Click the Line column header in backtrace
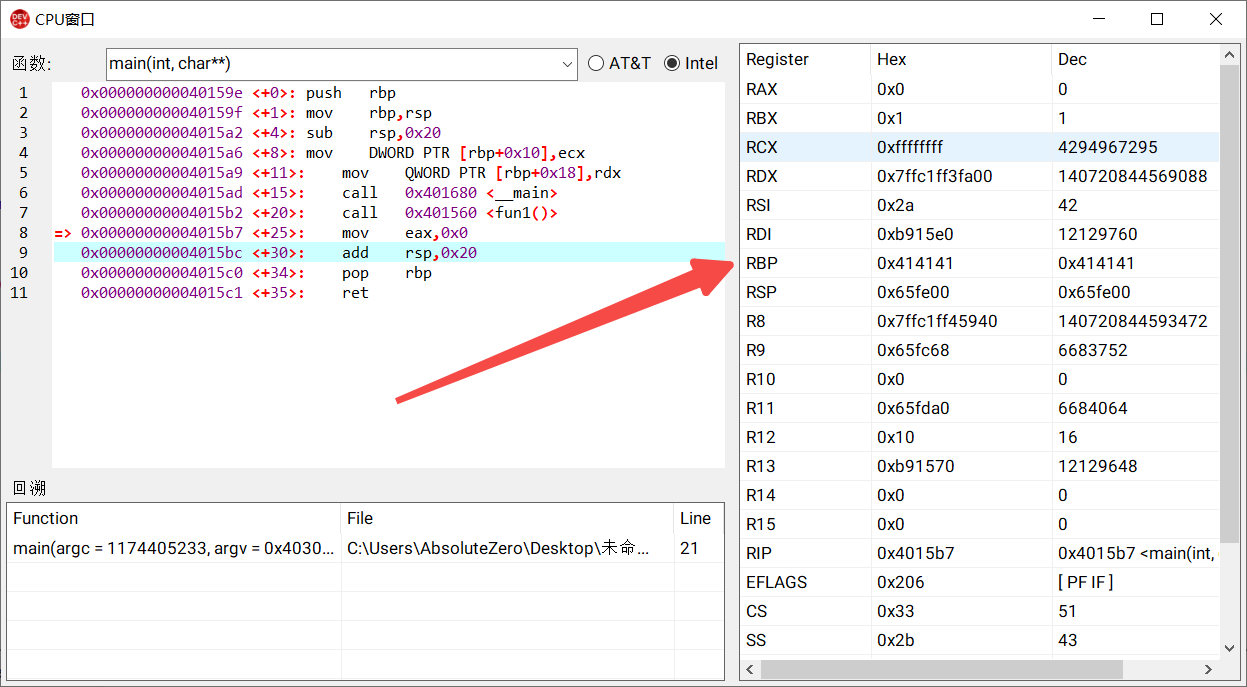Screen dimensions: 1247x687 click(697, 518)
